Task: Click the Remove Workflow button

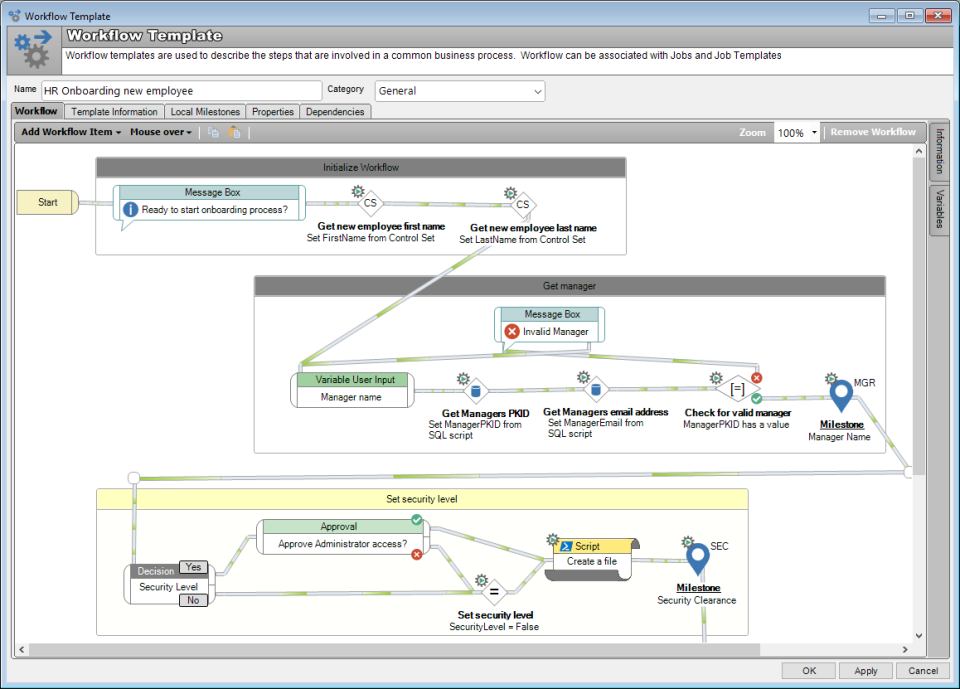Action: [x=875, y=131]
